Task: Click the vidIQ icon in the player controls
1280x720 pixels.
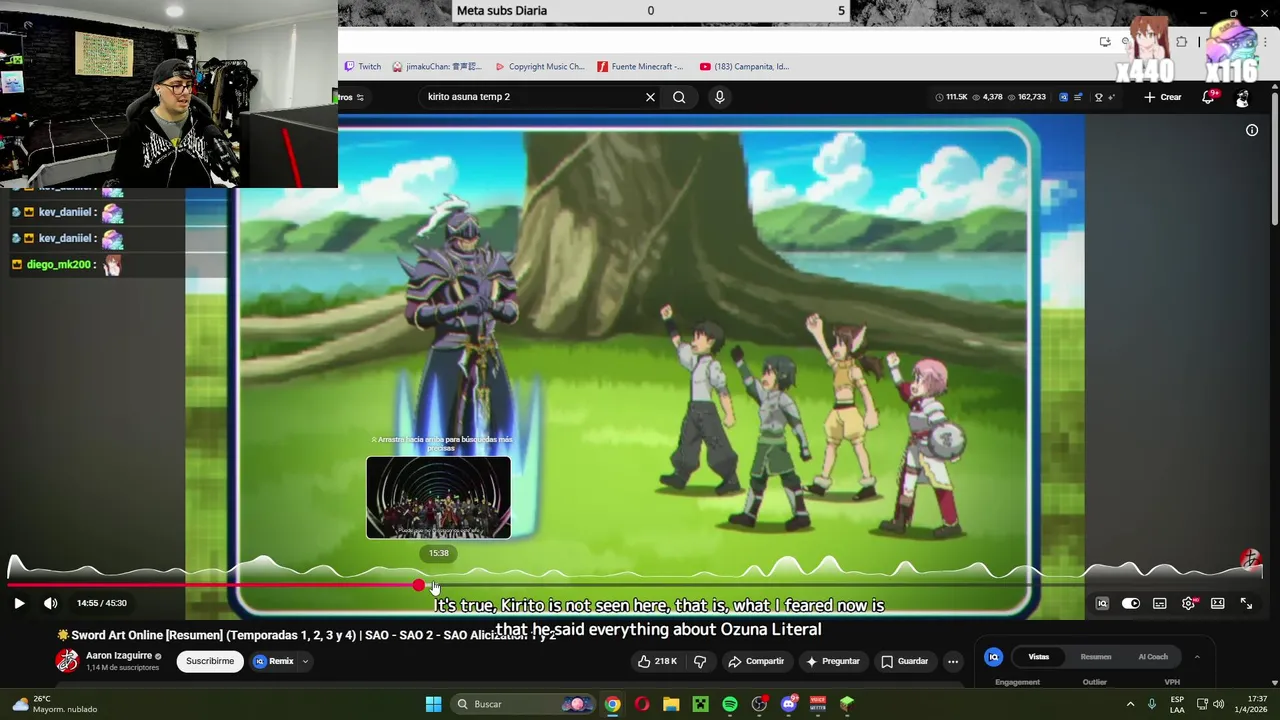Action: [1102, 604]
